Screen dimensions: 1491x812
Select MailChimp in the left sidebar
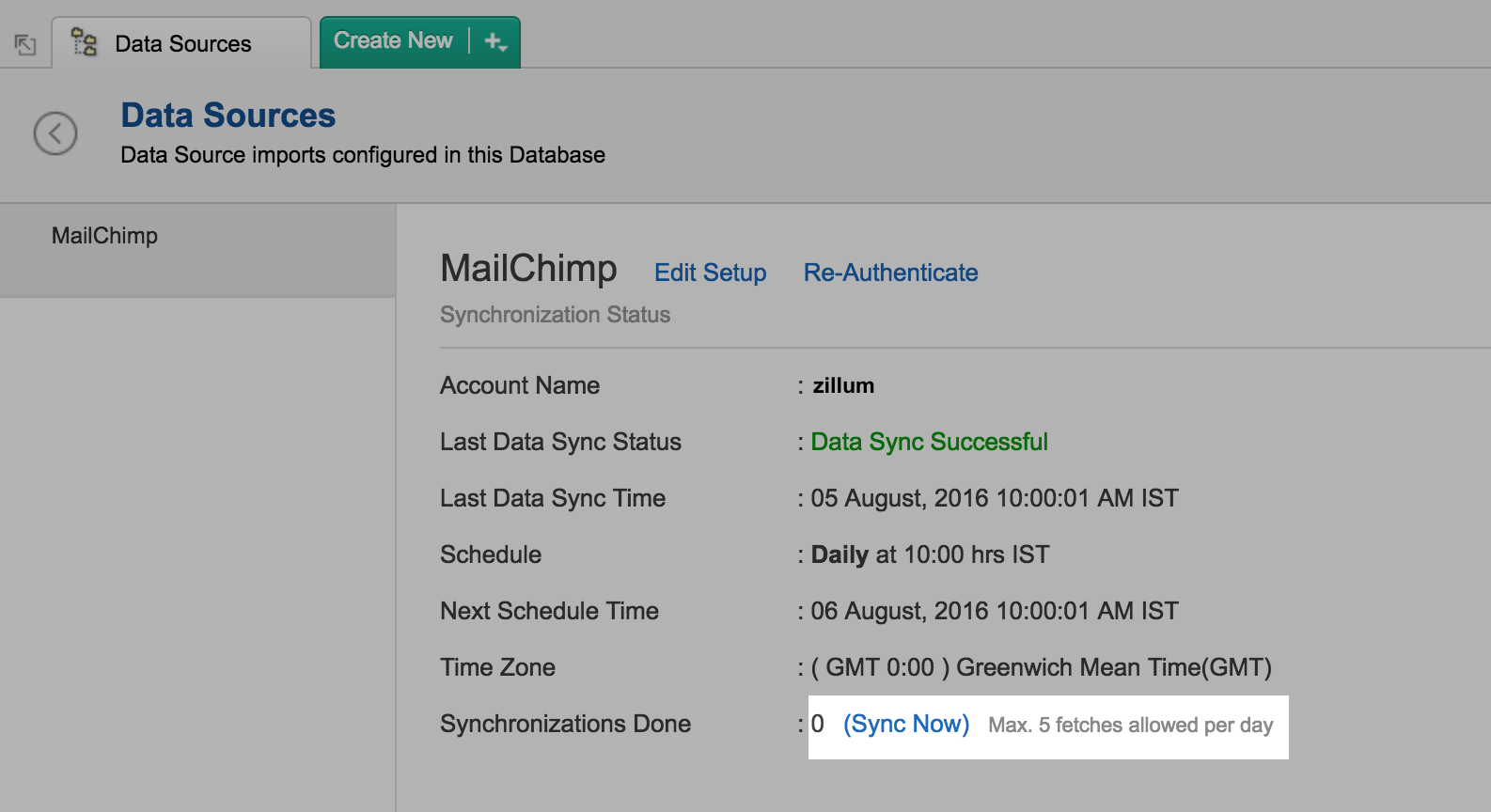[104, 236]
